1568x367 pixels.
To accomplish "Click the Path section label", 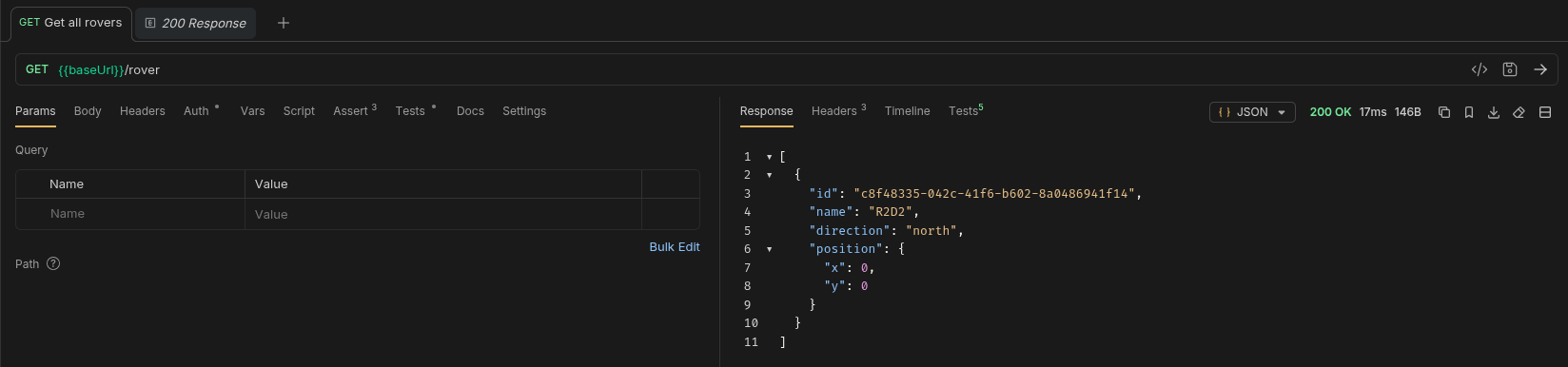I will pyautogui.click(x=27, y=264).
